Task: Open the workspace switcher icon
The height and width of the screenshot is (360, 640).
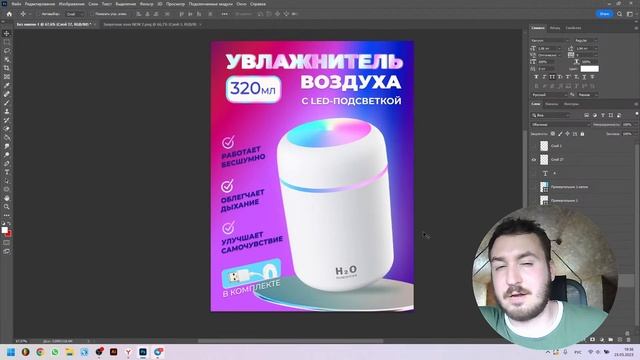Action: coord(629,14)
